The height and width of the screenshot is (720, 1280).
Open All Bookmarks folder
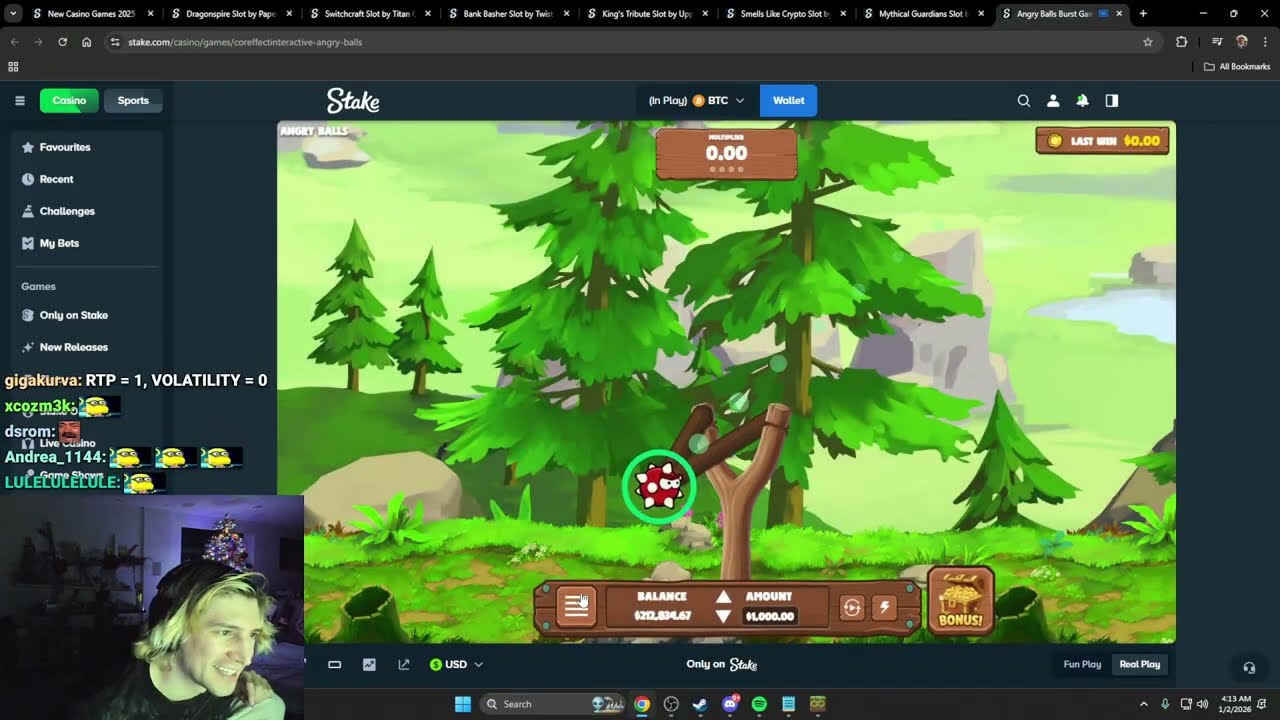pos(1237,66)
